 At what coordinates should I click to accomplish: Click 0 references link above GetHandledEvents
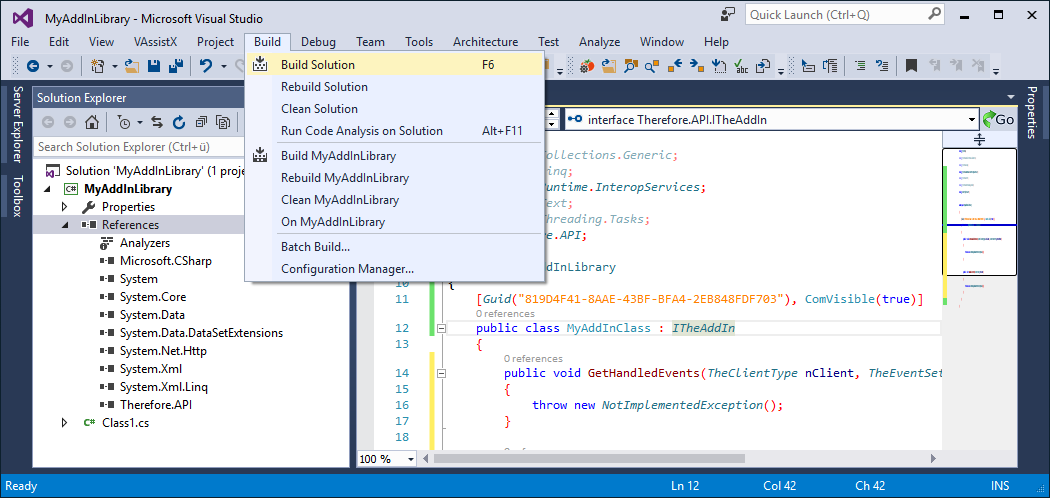[533, 358]
